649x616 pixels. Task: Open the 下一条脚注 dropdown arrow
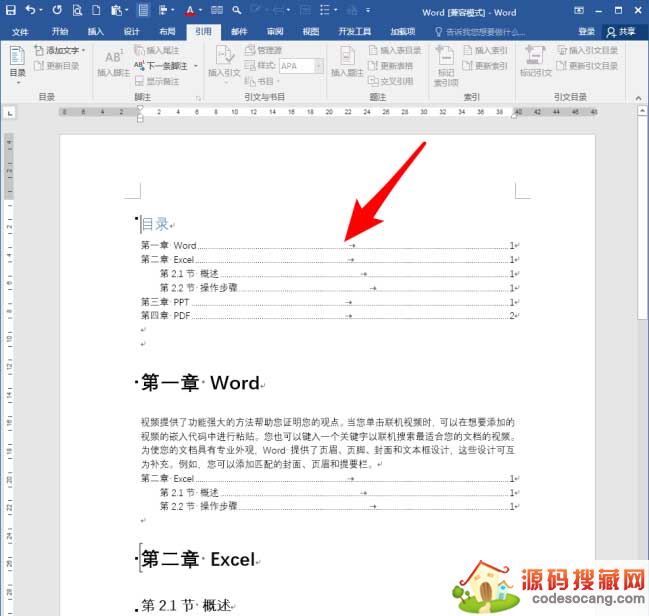tap(193, 66)
